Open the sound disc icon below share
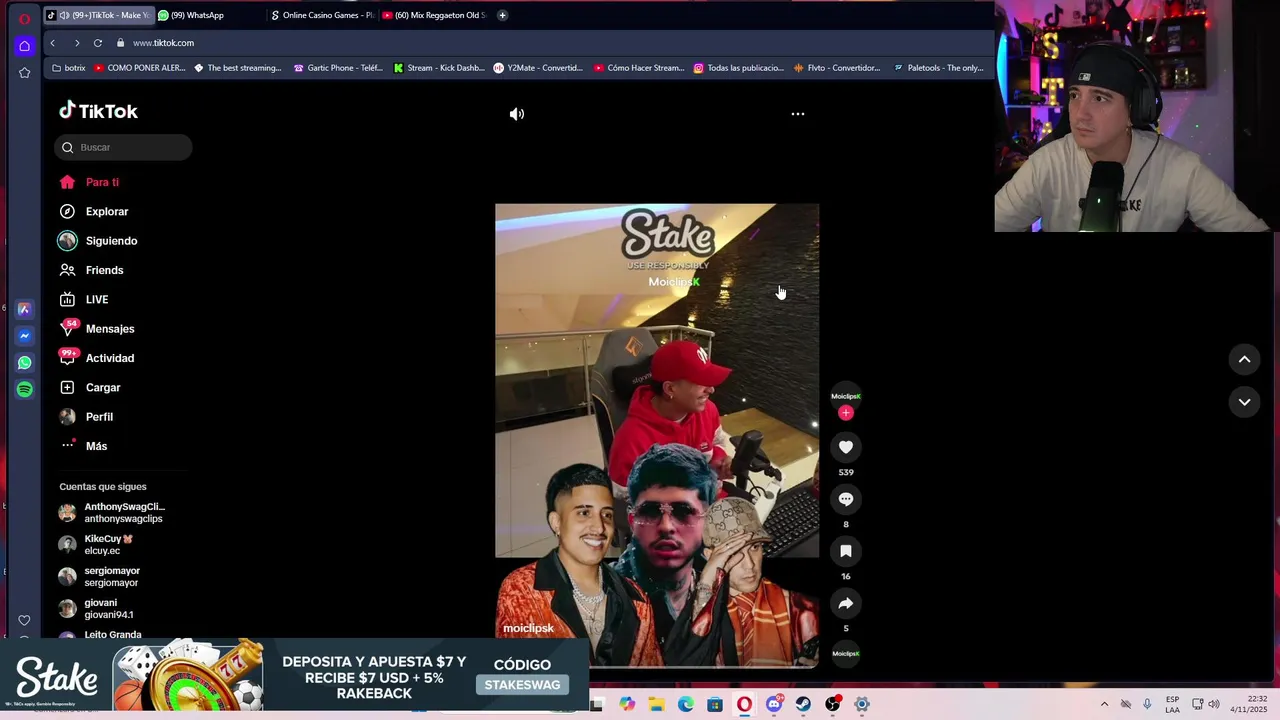The image size is (1280, 720). [846, 653]
